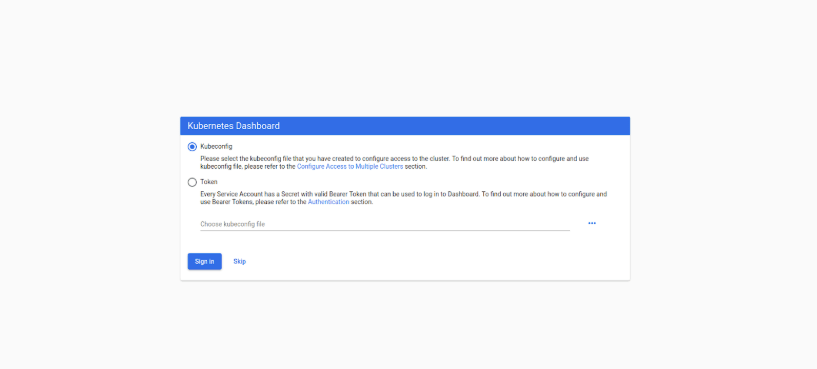Click the Skip button

tap(240, 262)
